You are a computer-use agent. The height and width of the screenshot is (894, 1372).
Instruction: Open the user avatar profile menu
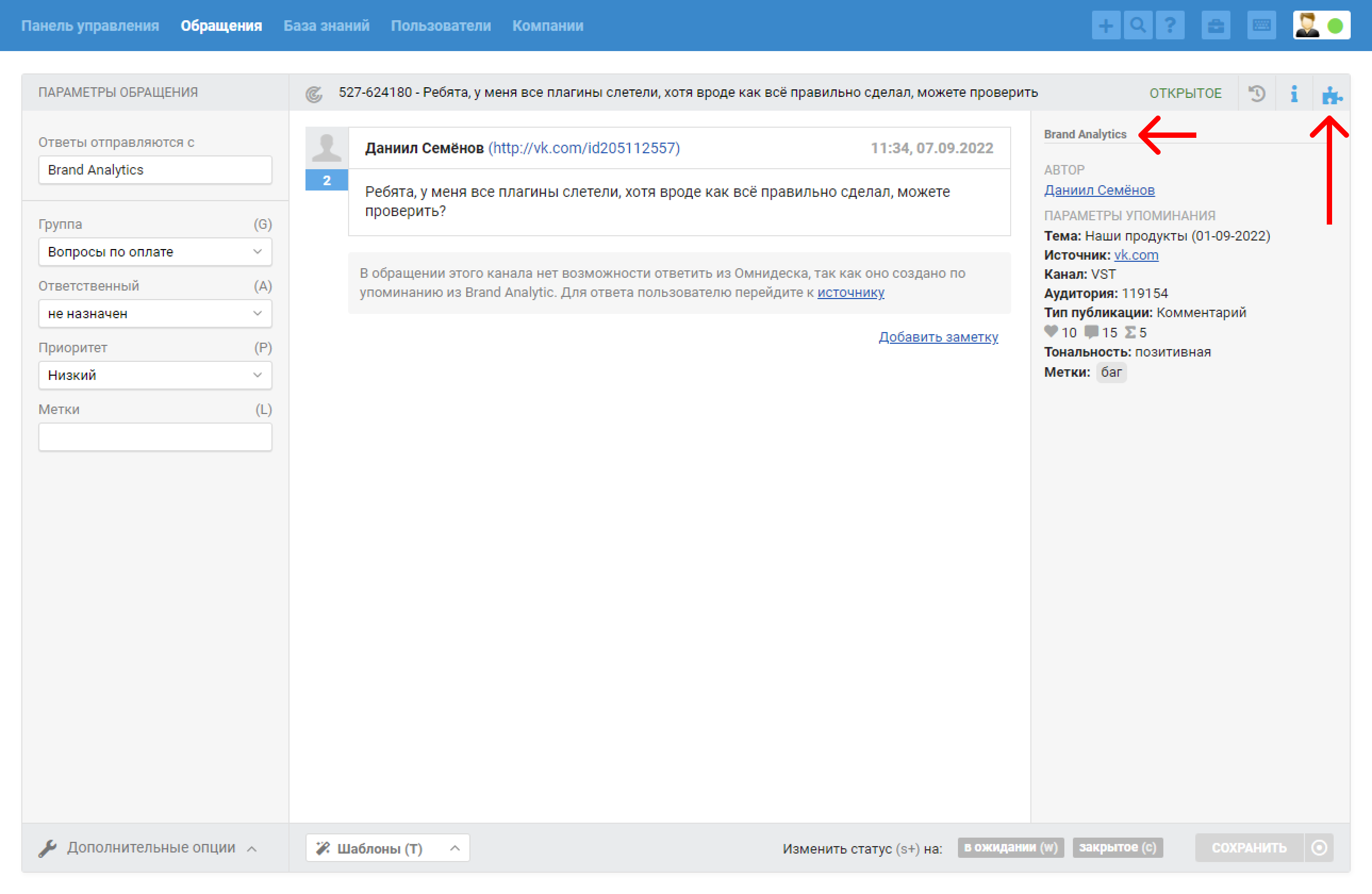[x=1307, y=26]
